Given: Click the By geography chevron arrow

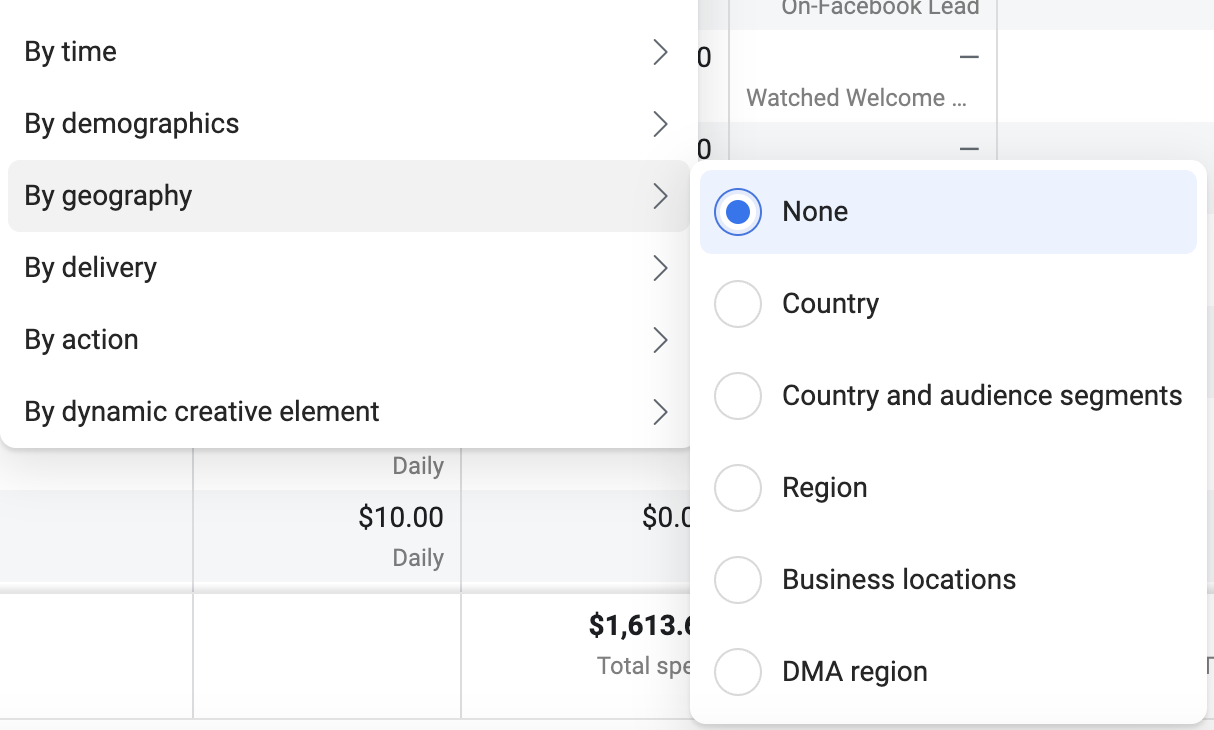Looking at the screenshot, I should click(x=660, y=196).
